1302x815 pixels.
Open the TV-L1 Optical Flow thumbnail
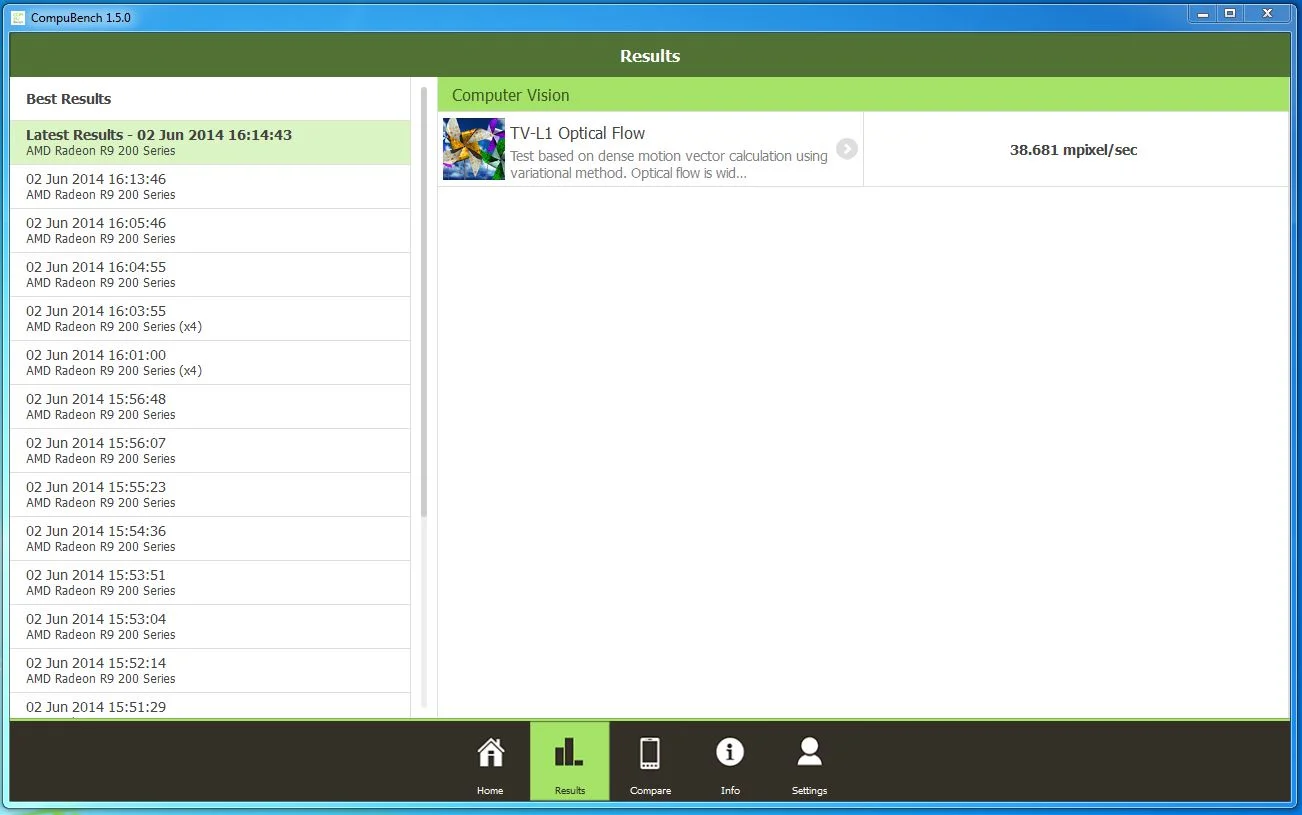click(x=474, y=149)
